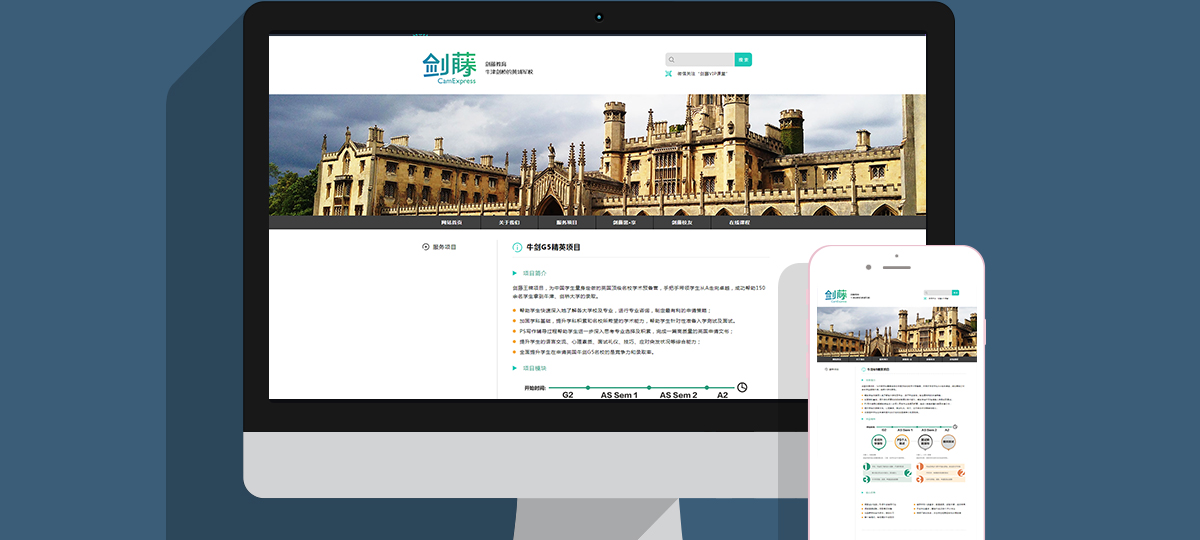Screen dimensions: 1200x540
Task: Click the magnifier icon in search box
Action: pyautogui.click(x=672, y=60)
